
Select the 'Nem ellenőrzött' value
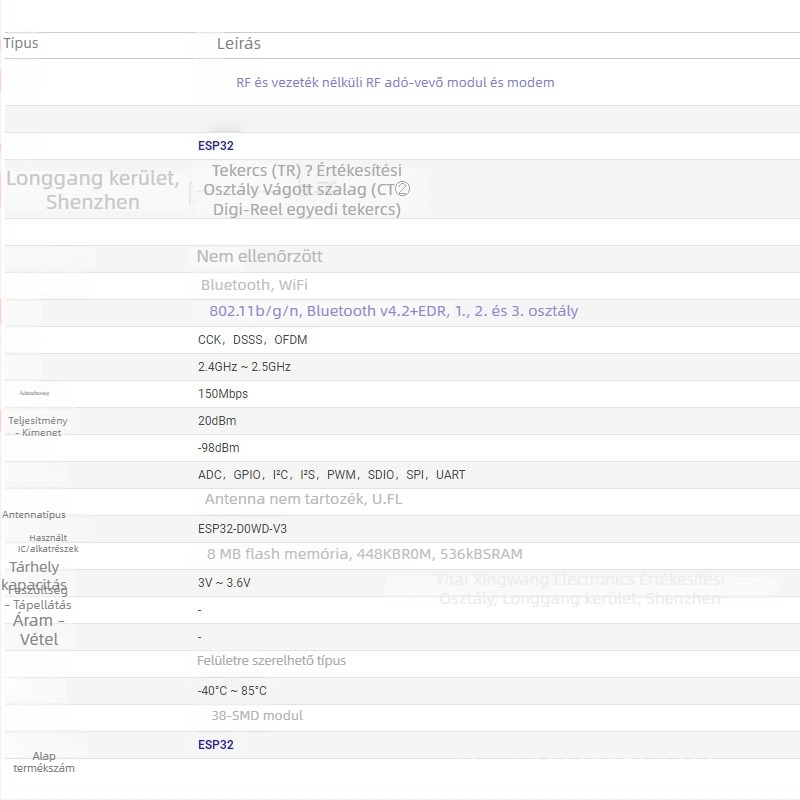(260, 256)
